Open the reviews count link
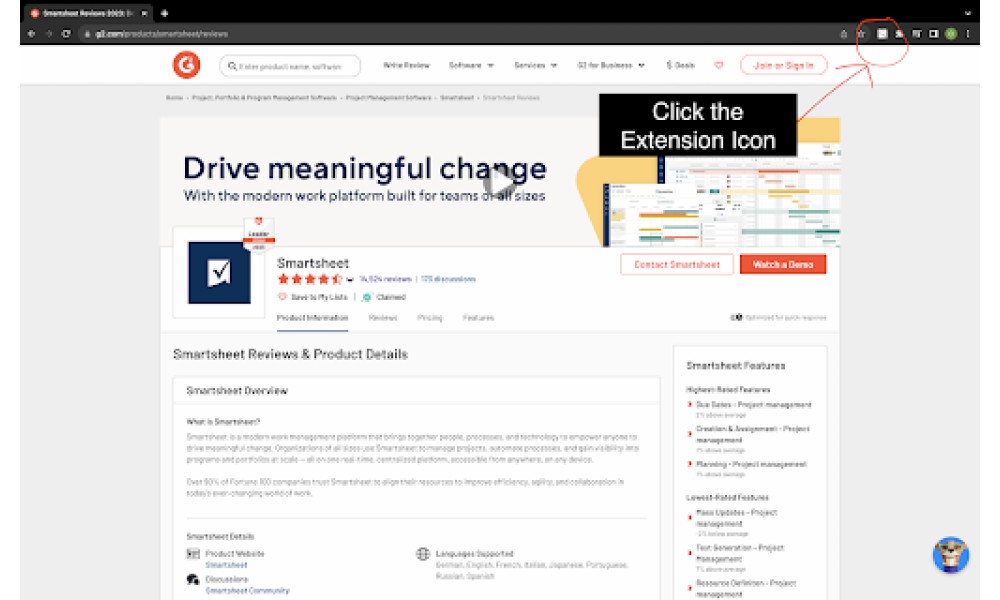The width and height of the screenshot is (1000, 600). coord(385,279)
